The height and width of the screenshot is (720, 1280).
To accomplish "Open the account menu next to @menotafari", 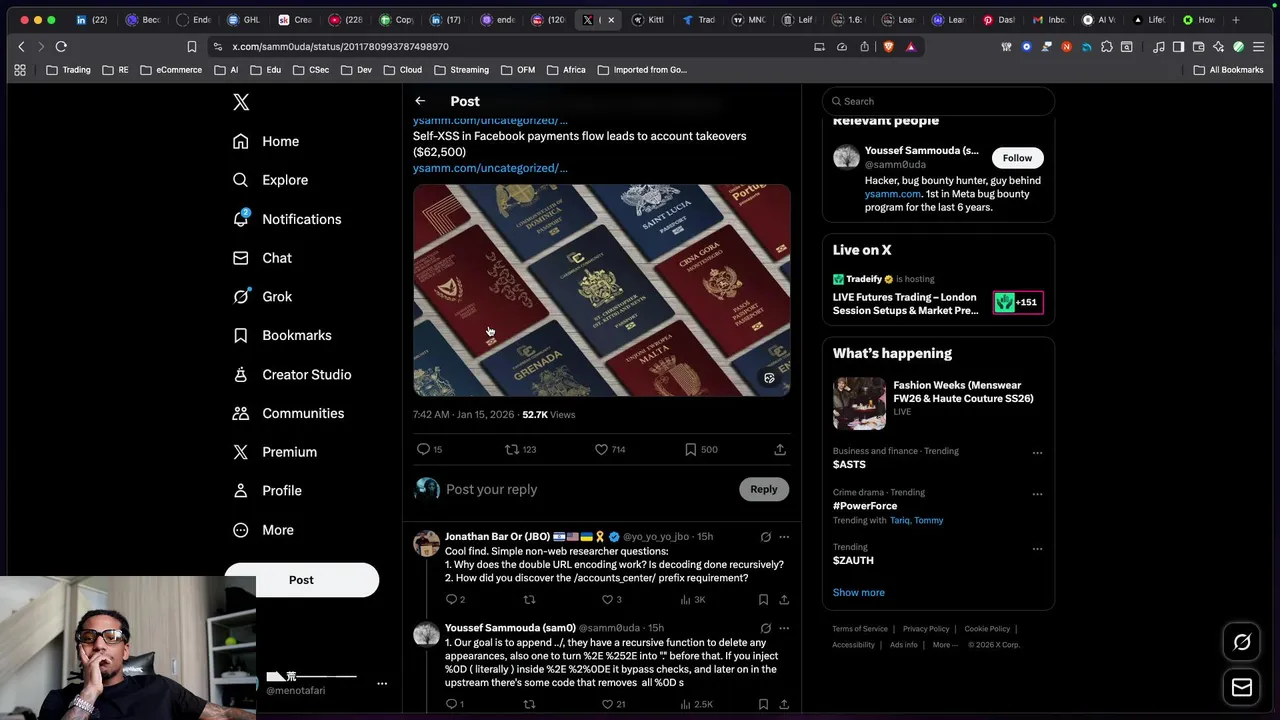I will pyautogui.click(x=382, y=683).
